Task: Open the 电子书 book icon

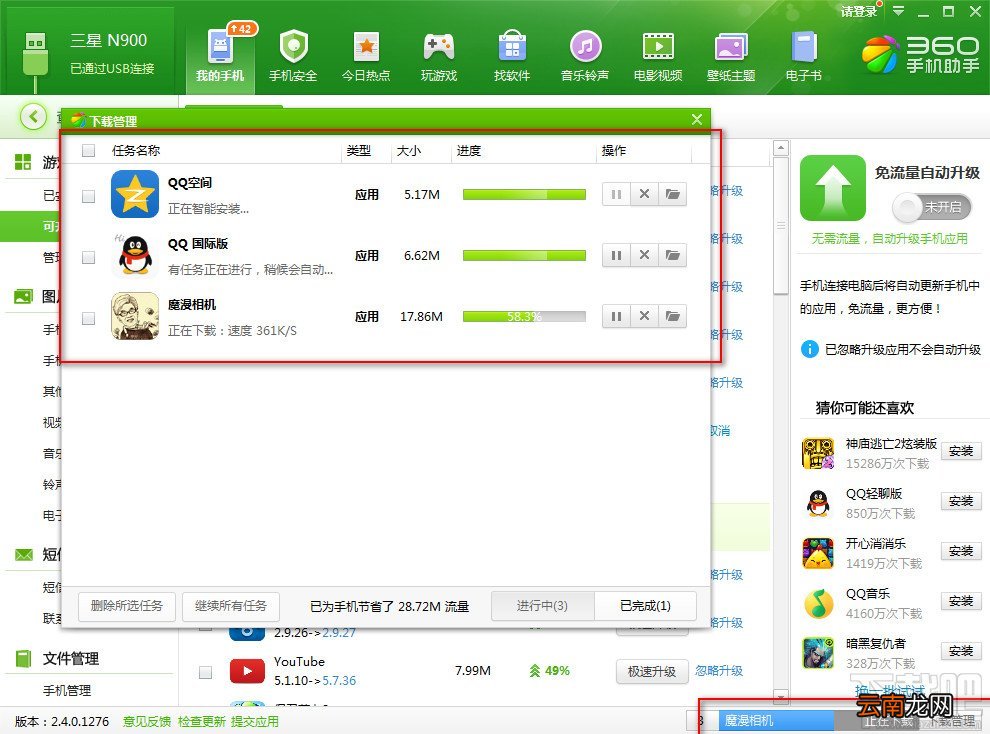Action: coord(804,47)
